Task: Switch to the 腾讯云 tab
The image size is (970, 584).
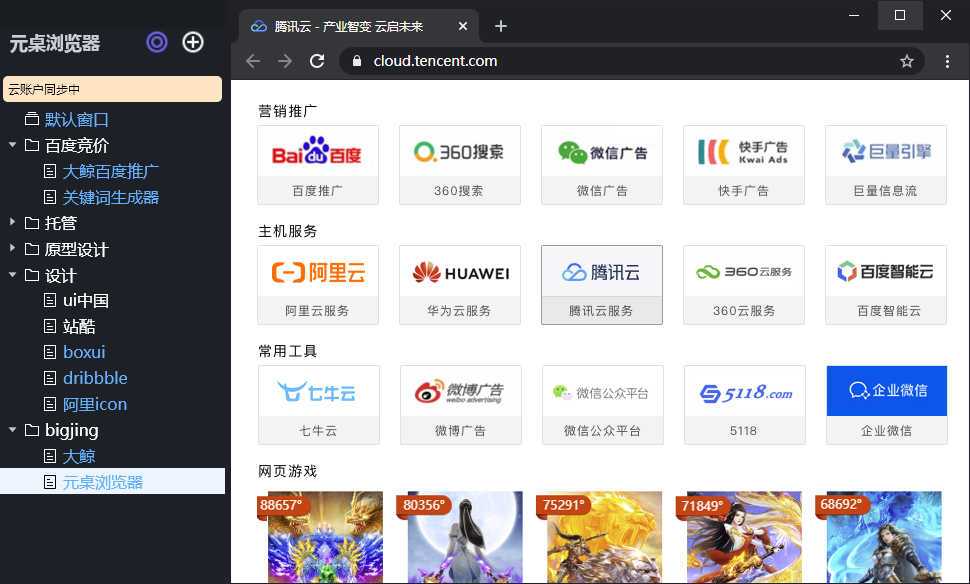Action: click(x=359, y=26)
